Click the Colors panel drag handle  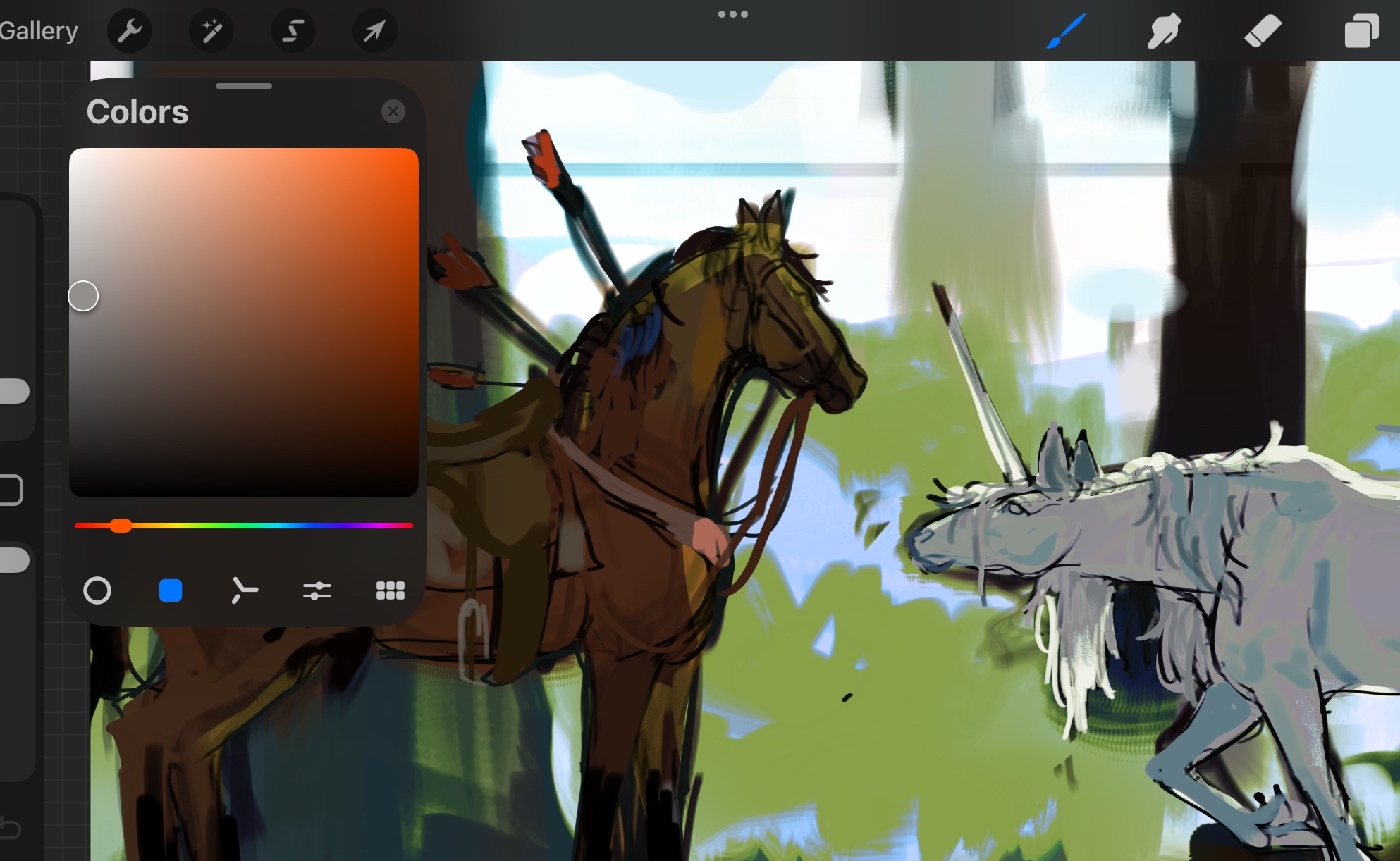pos(244,86)
